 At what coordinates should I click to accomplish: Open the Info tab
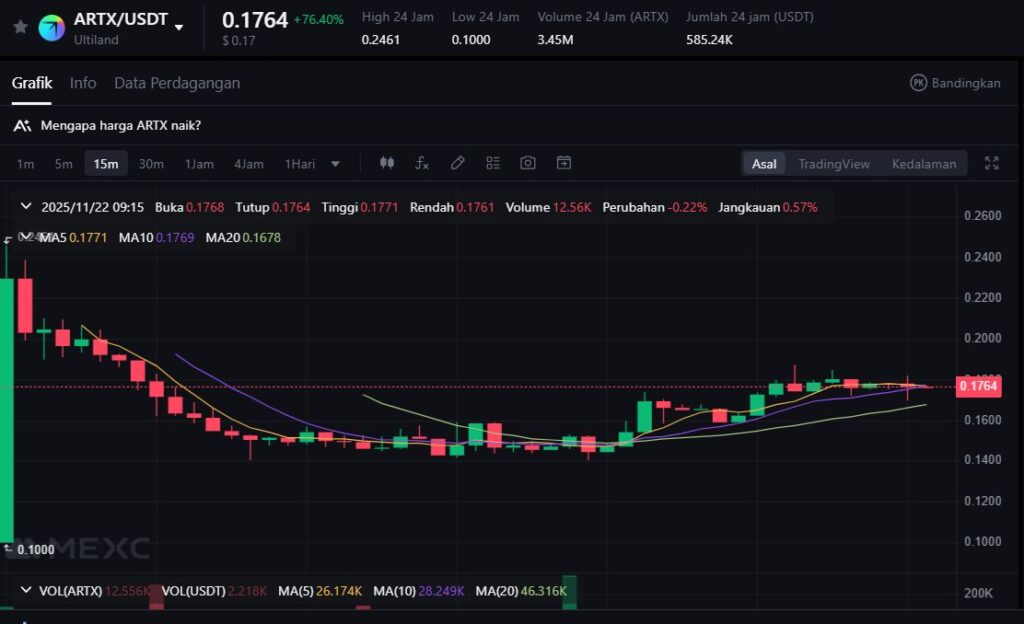[83, 83]
